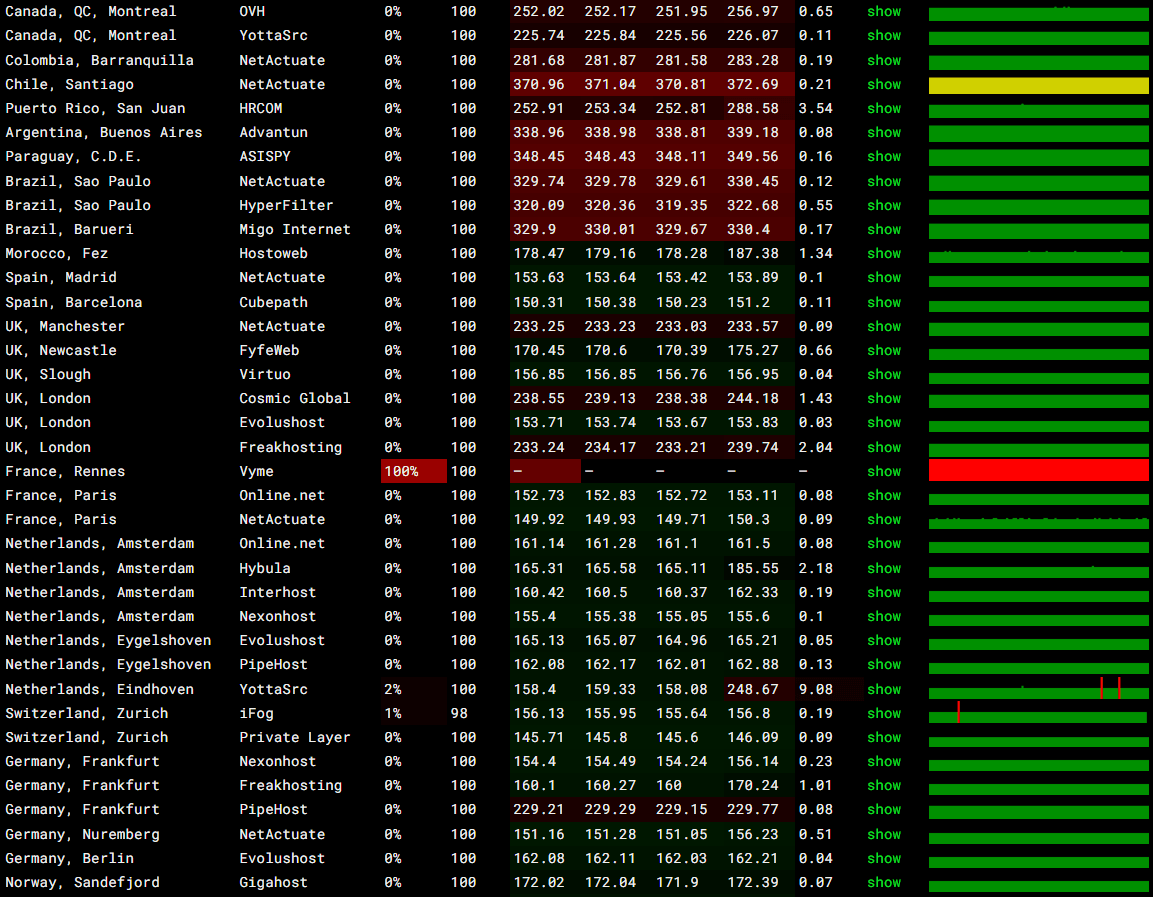Click 'Private Layer' provider name
The height and width of the screenshot is (897, 1153).
[x=295, y=737]
